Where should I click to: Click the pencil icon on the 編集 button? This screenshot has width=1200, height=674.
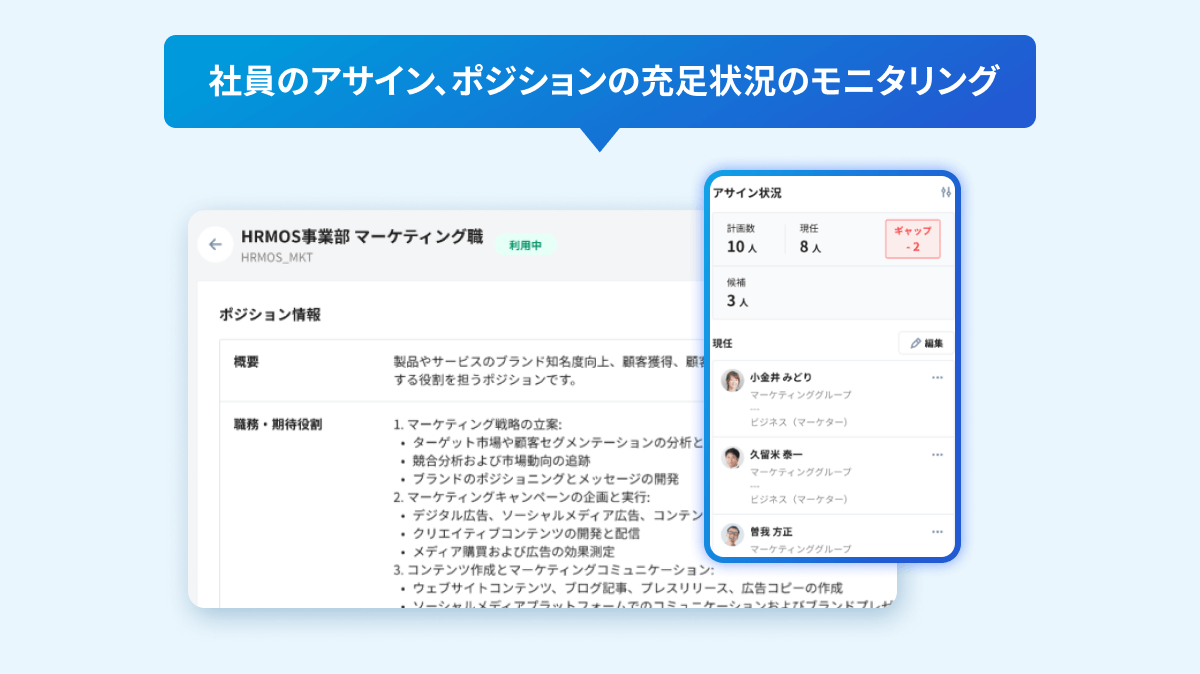[916, 343]
